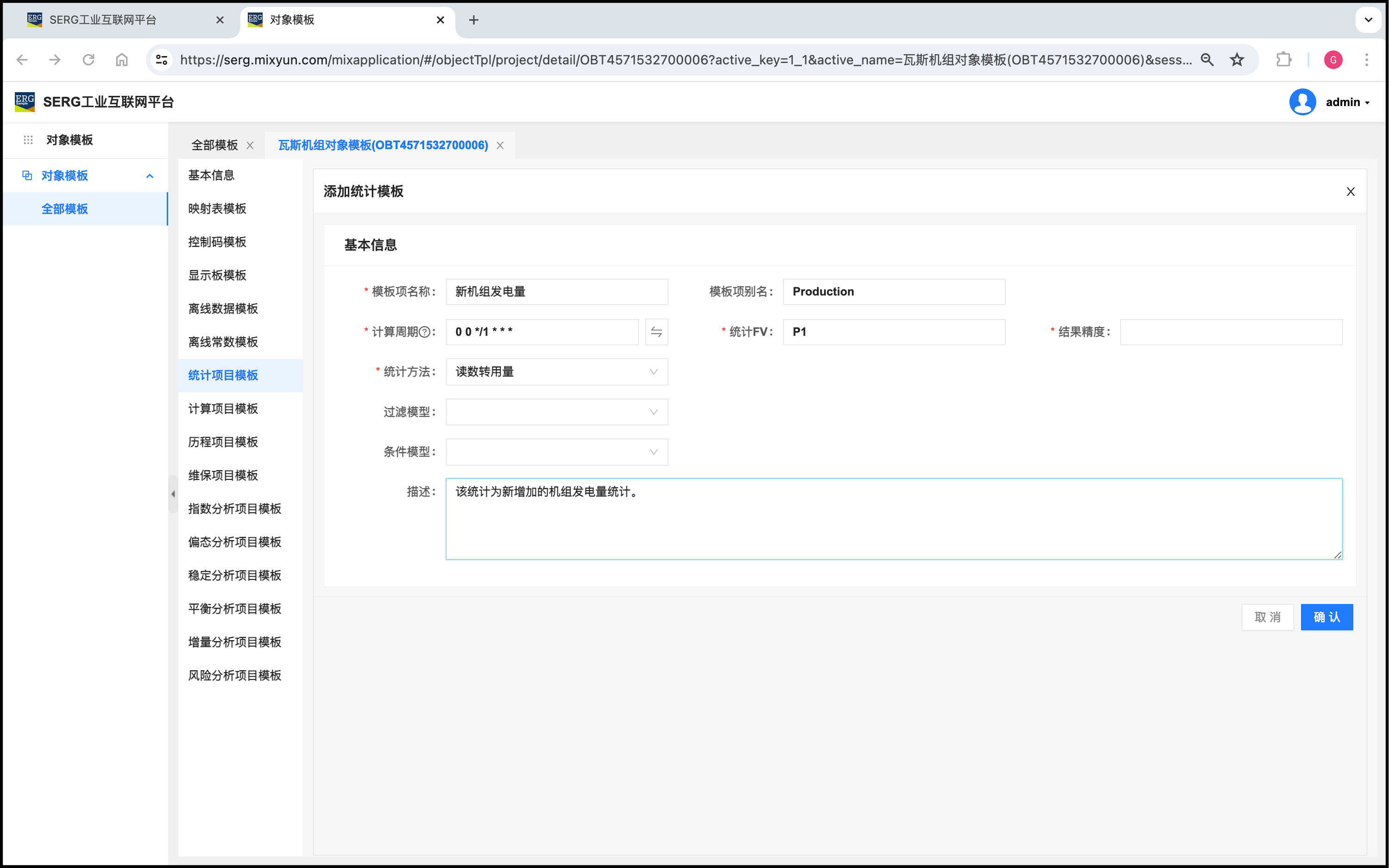Open the grid menu icon beside 对象模板
This screenshot has width=1389, height=868.
coord(28,140)
